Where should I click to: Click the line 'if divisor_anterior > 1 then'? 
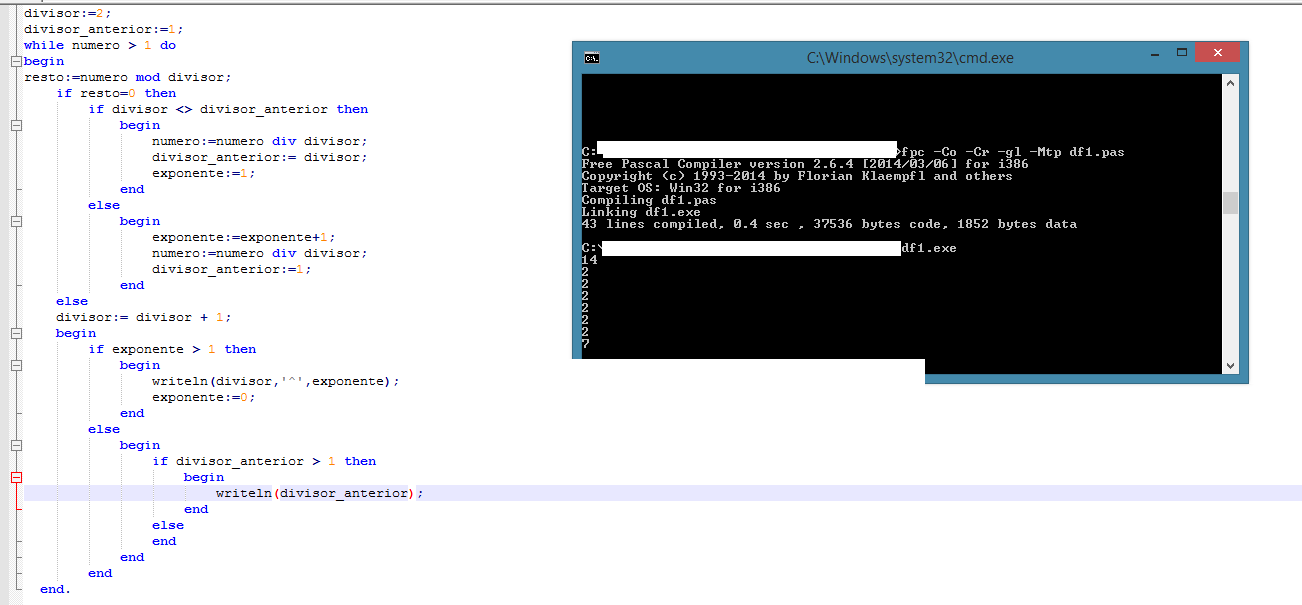pos(264,461)
